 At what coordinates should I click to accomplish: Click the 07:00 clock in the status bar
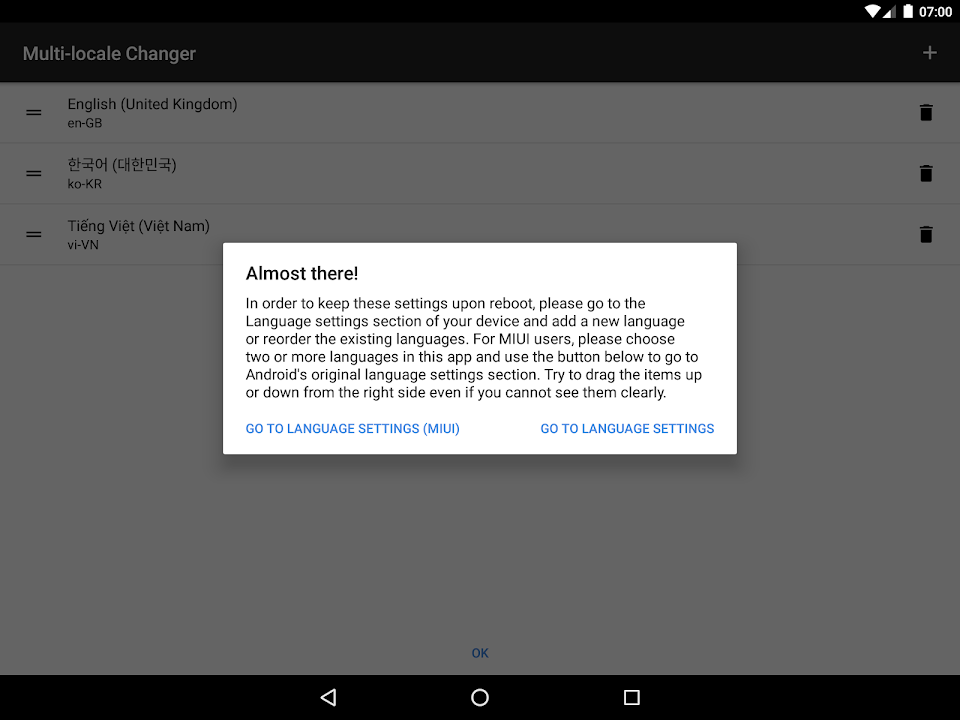935,12
